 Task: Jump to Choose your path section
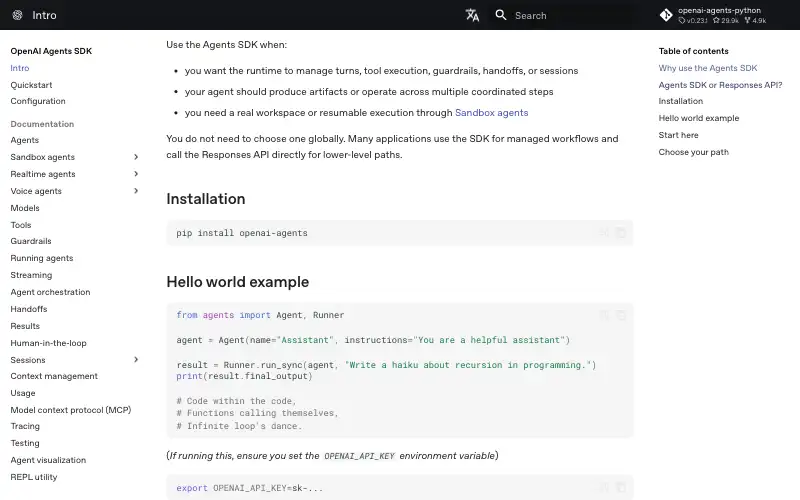[x=693, y=152]
